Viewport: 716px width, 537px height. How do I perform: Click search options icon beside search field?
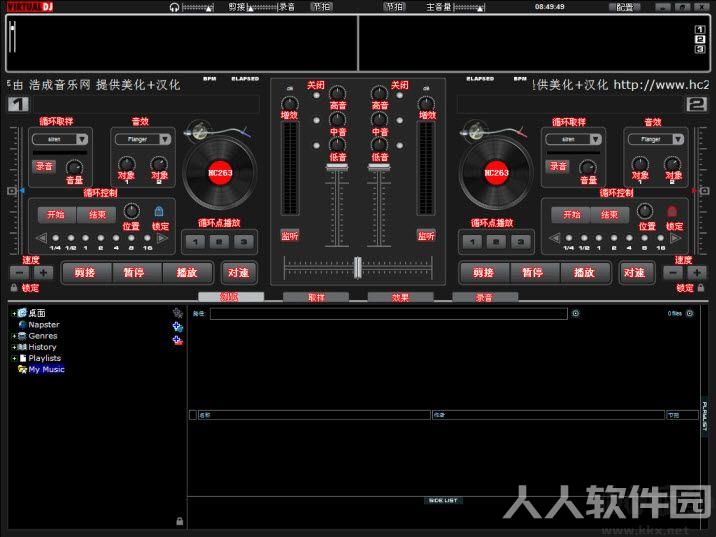pos(575,313)
